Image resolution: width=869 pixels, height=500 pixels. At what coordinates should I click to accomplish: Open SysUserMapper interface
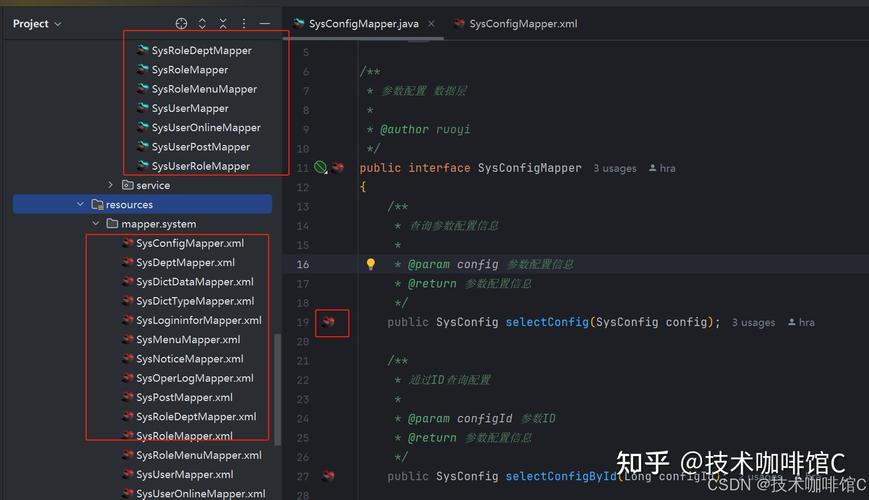[x=190, y=109]
